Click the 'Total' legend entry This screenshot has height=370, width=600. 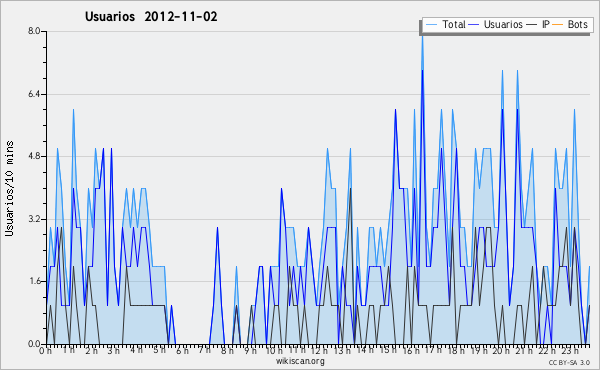pos(453,24)
